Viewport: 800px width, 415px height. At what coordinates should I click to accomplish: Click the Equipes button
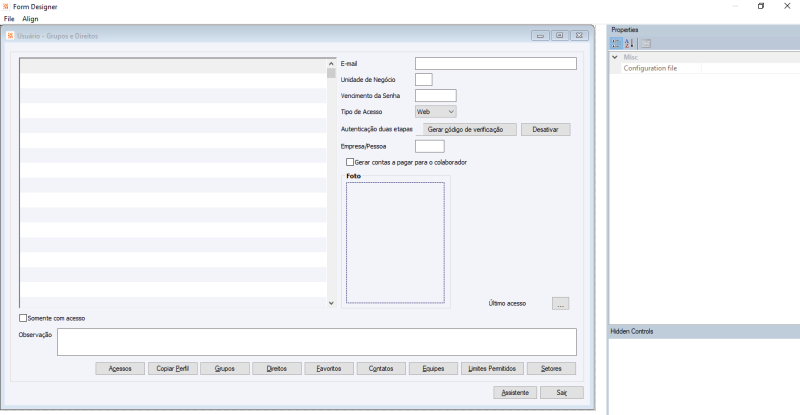click(x=433, y=369)
